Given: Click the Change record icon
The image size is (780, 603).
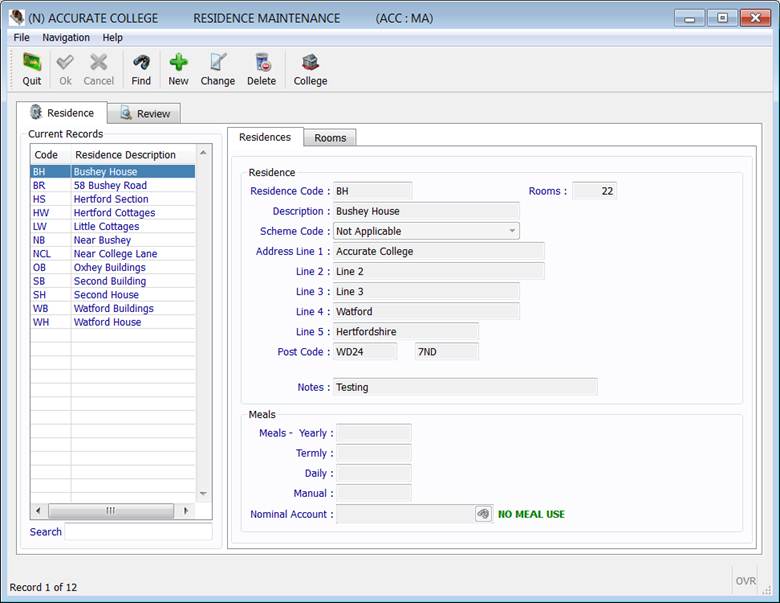Looking at the screenshot, I should coord(217,69).
